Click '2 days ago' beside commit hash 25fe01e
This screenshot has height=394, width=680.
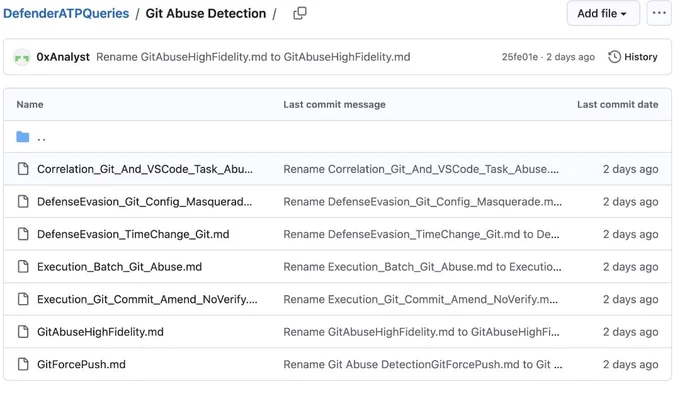tap(570, 57)
